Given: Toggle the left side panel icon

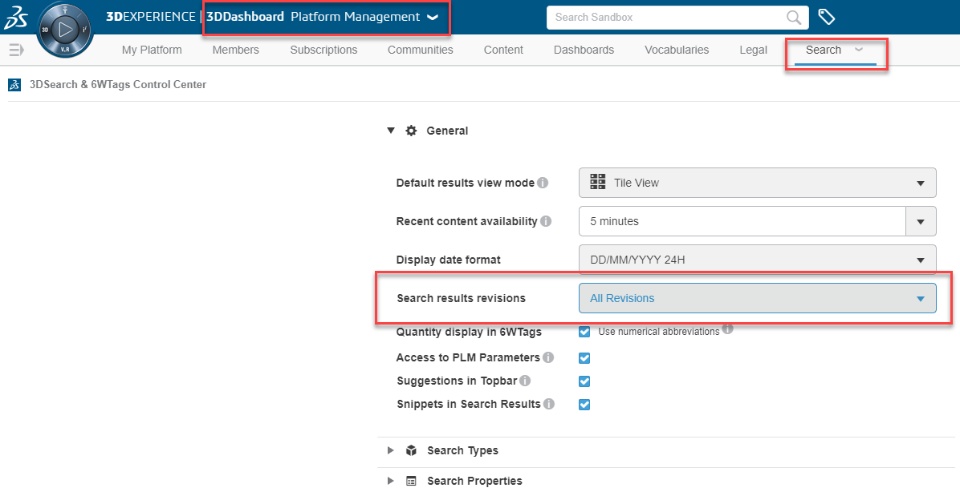Looking at the screenshot, I should point(16,50).
